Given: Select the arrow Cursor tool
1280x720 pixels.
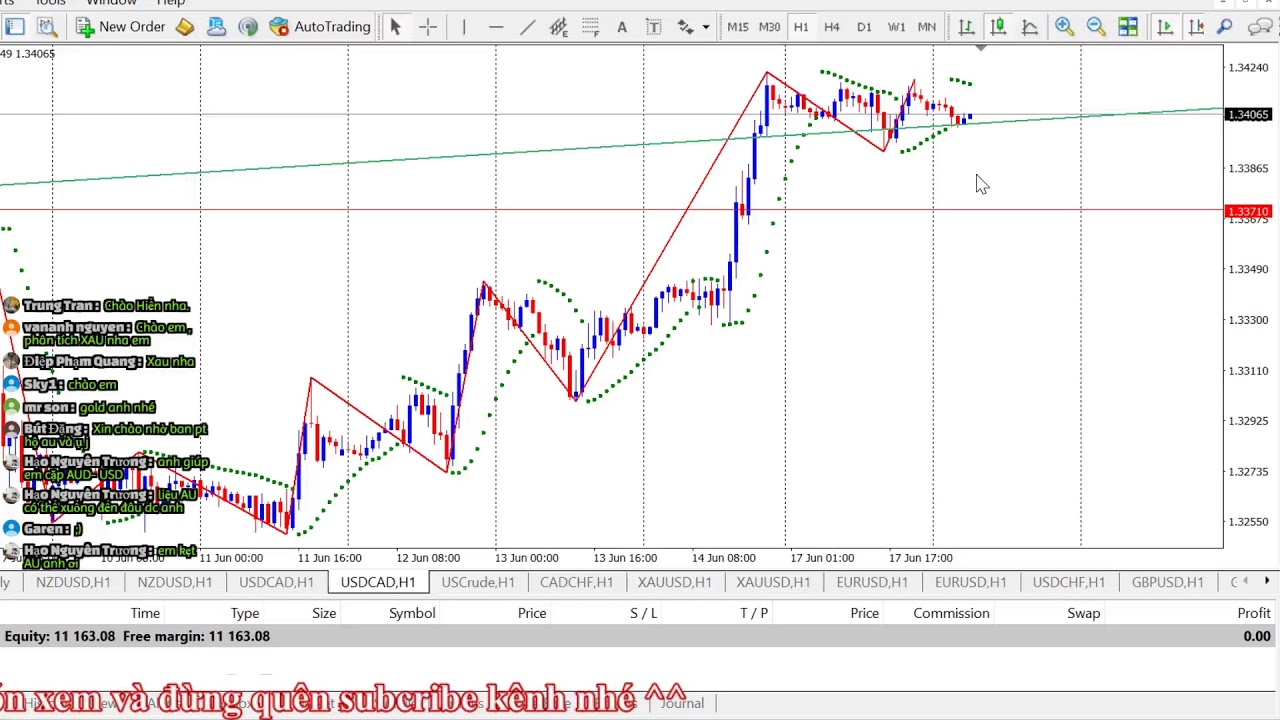Looking at the screenshot, I should point(395,27).
